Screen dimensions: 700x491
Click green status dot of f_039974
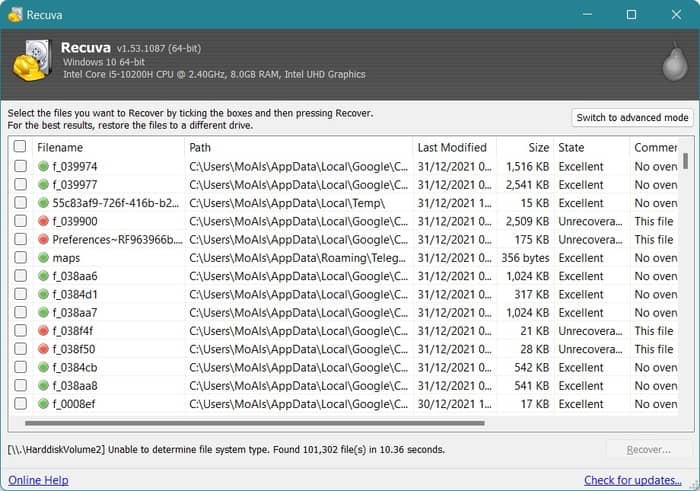pyautogui.click(x=43, y=166)
